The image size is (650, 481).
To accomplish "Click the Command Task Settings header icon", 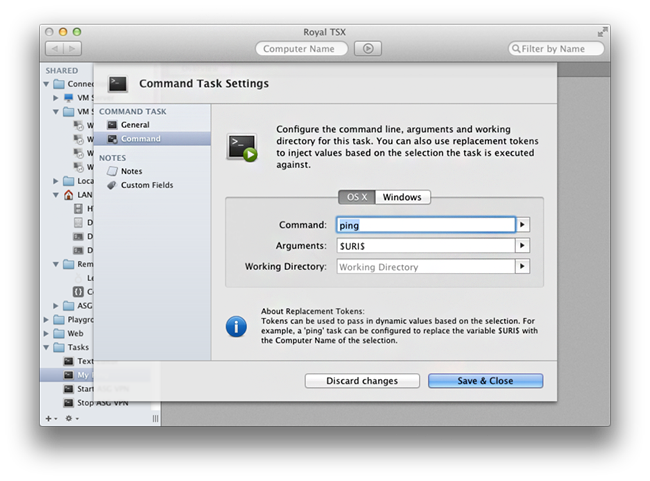I will coord(118,84).
